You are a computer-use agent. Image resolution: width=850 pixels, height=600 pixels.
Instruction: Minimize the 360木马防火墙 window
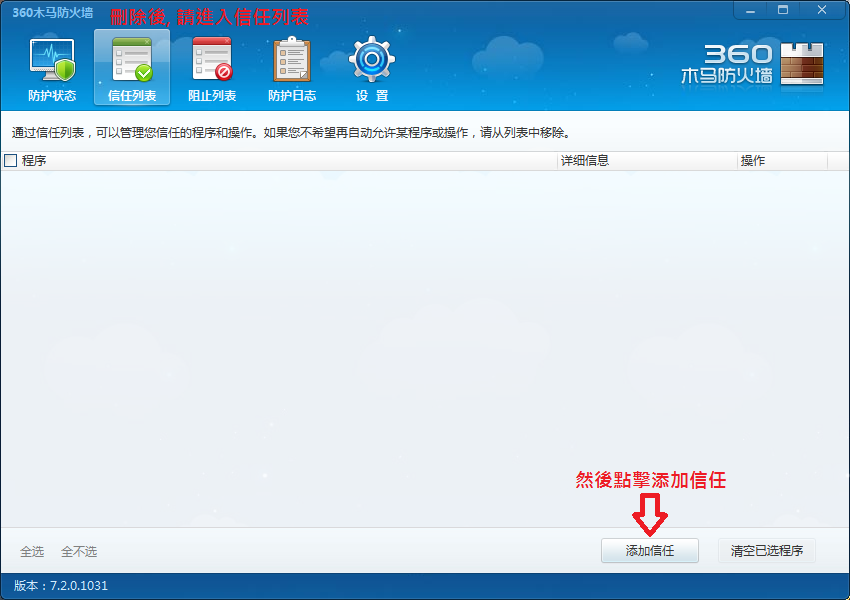[x=750, y=11]
